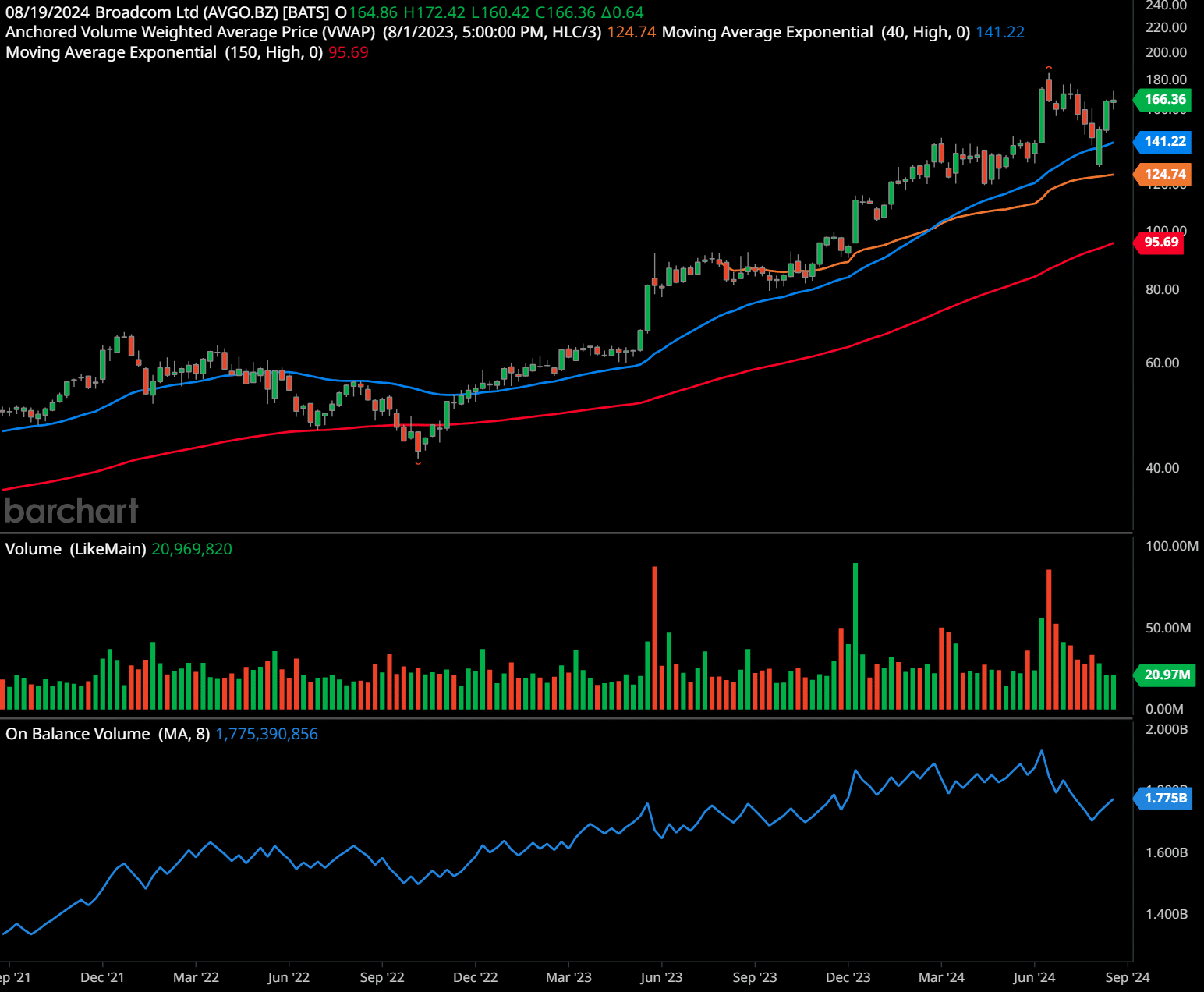
Task: Click the Jun '24 date axis label
Action: click(x=1034, y=977)
